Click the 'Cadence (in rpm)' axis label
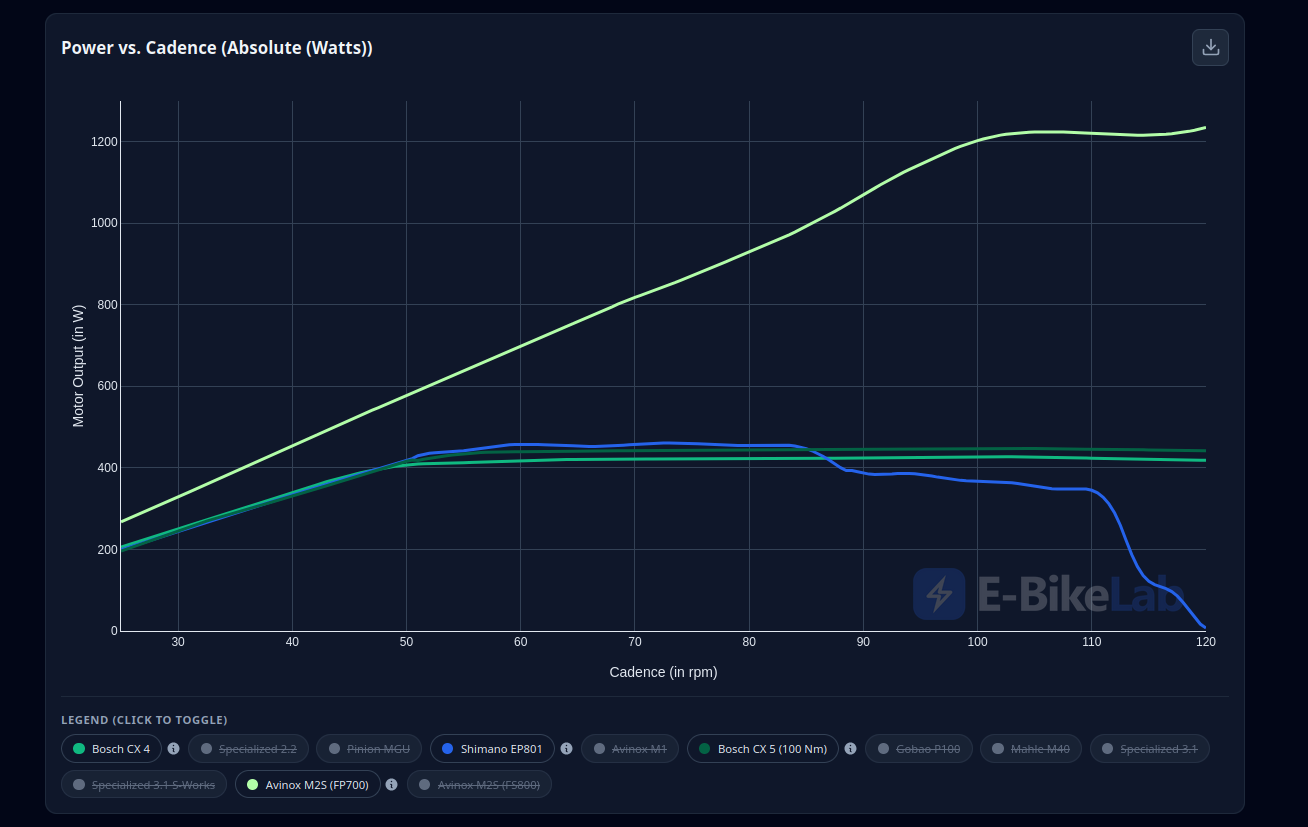 (x=663, y=672)
